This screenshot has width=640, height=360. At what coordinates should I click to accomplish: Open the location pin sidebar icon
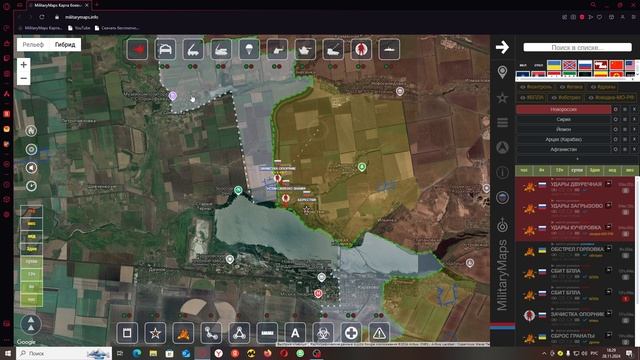502,72
